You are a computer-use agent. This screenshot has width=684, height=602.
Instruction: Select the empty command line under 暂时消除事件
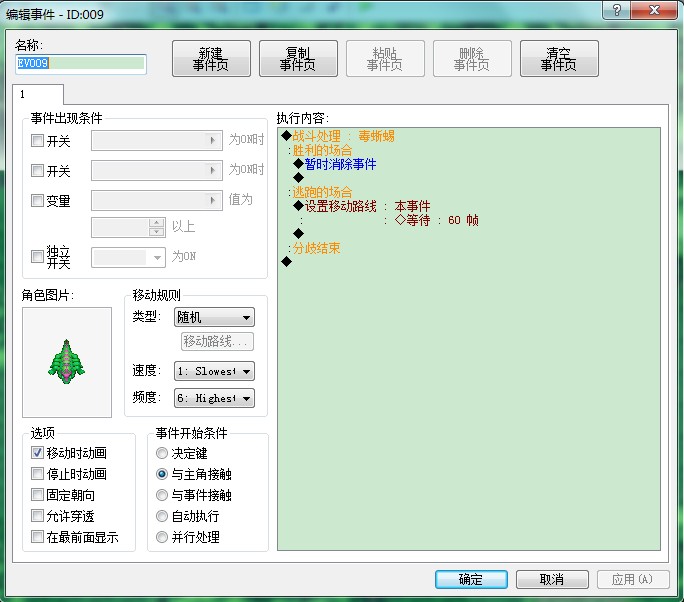click(299, 178)
